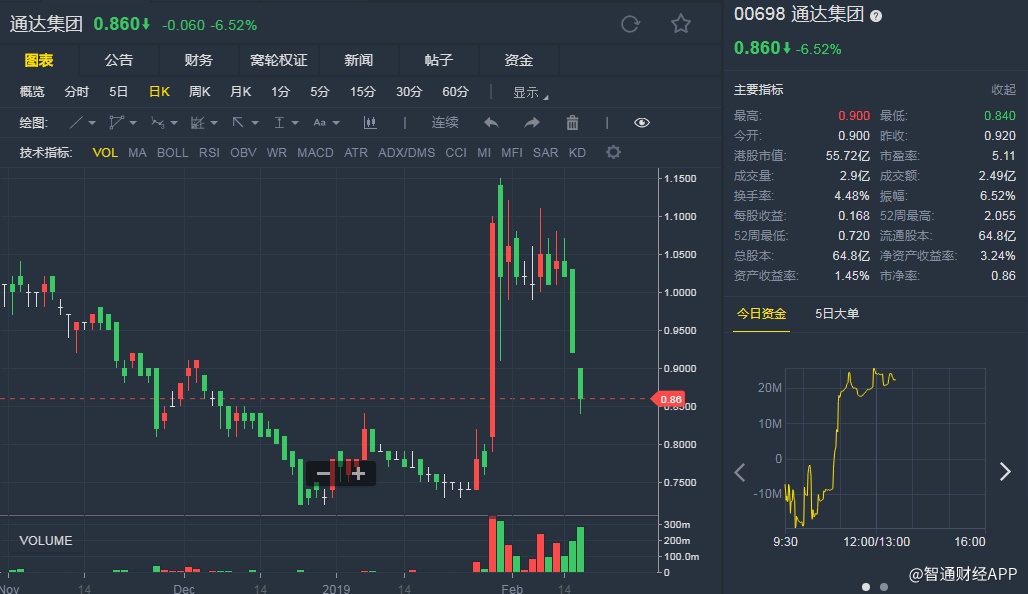Image resolution: width=1028 pixels, height=594 pixels.
Task: Select the first carousel page dot
Action: pyautogui.click(x=866, y=587)
